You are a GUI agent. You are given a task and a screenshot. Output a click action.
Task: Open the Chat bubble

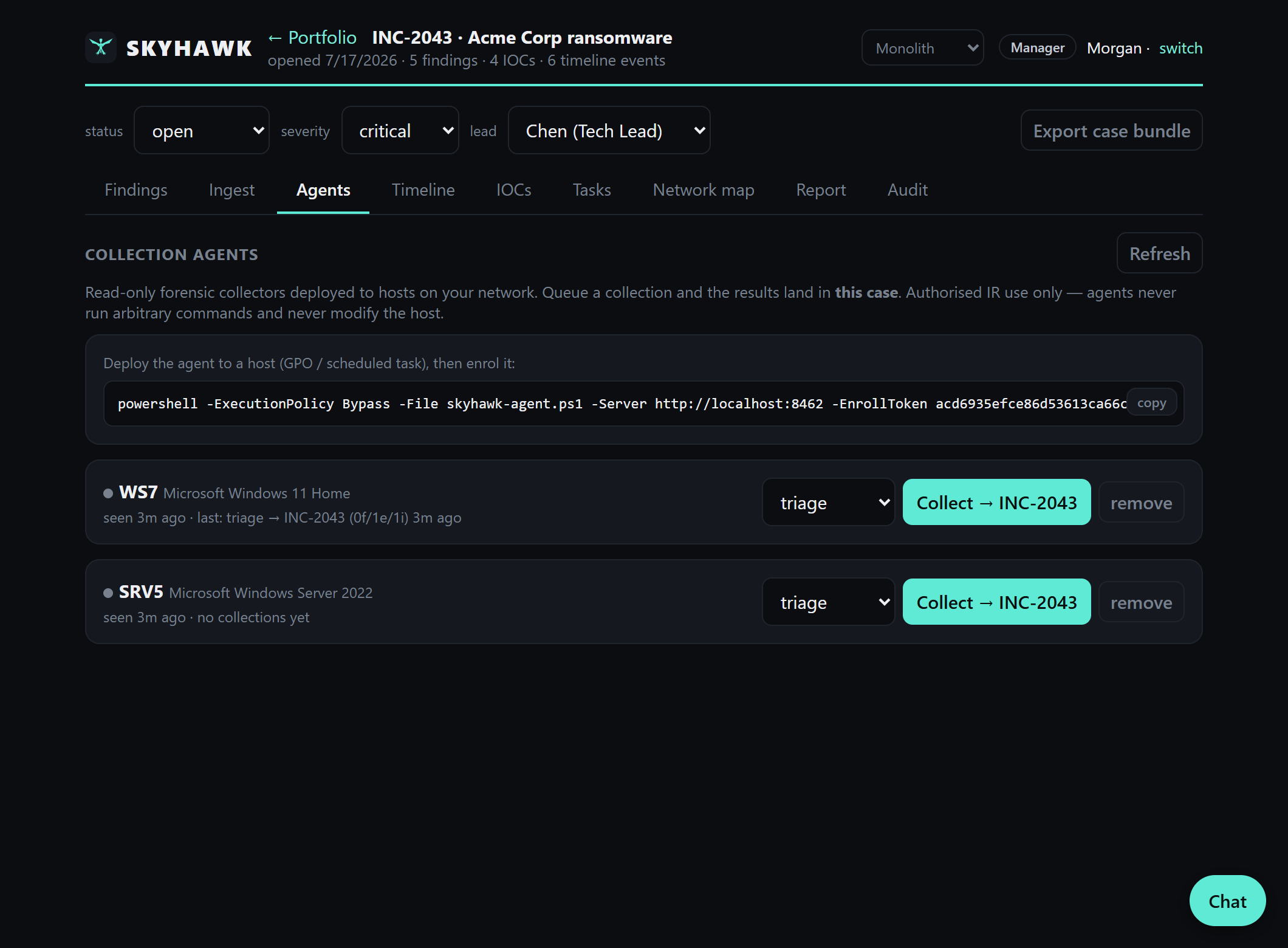1227,901
